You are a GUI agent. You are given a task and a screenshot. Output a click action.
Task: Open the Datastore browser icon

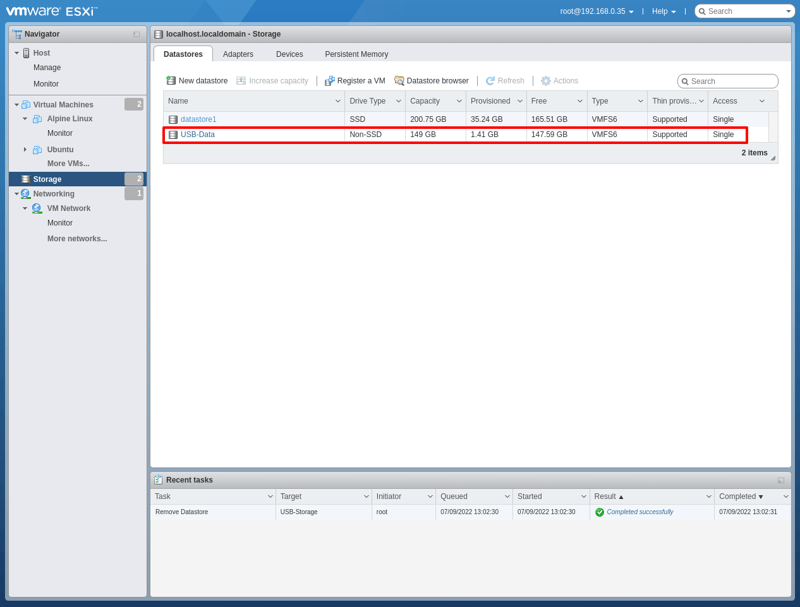point(399,81)
